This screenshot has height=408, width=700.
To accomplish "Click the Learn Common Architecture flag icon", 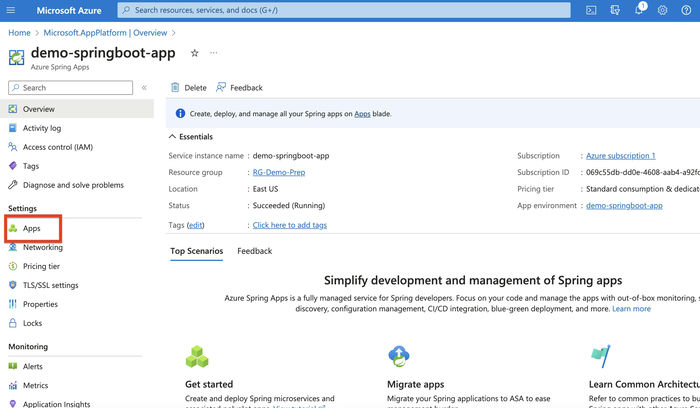I will click(600, 356).
